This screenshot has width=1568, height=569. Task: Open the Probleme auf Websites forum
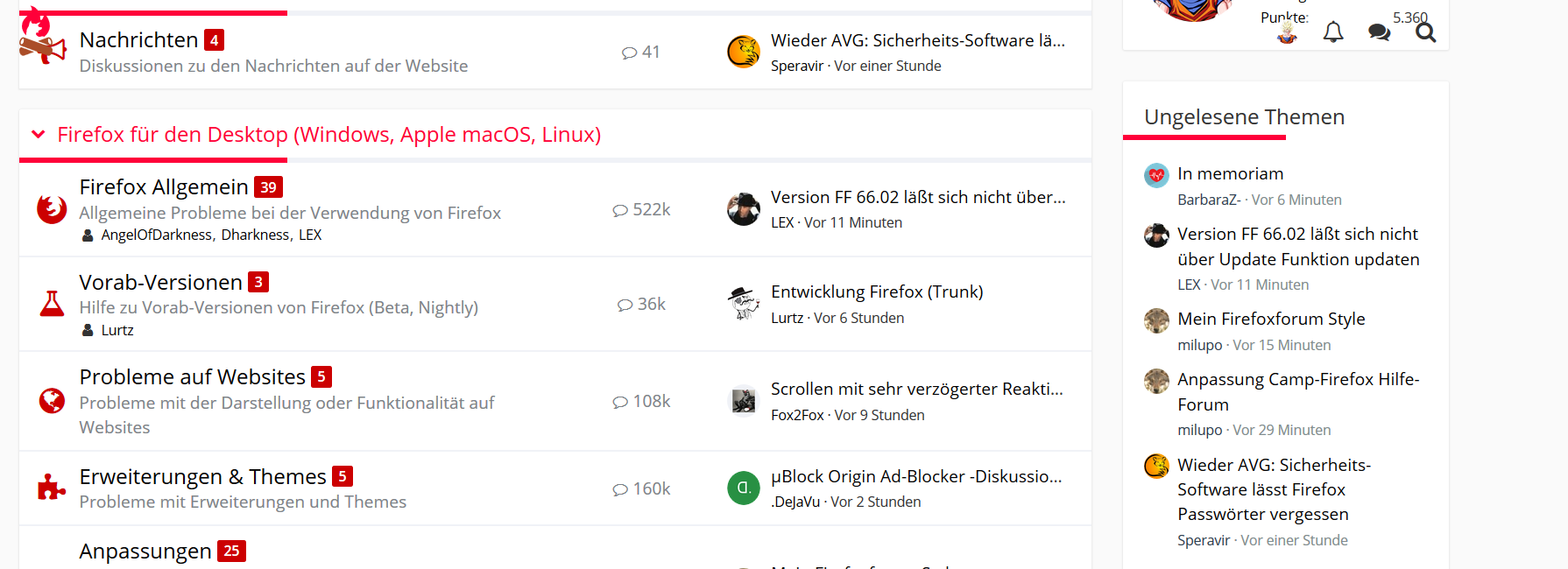tap(192, 376)
